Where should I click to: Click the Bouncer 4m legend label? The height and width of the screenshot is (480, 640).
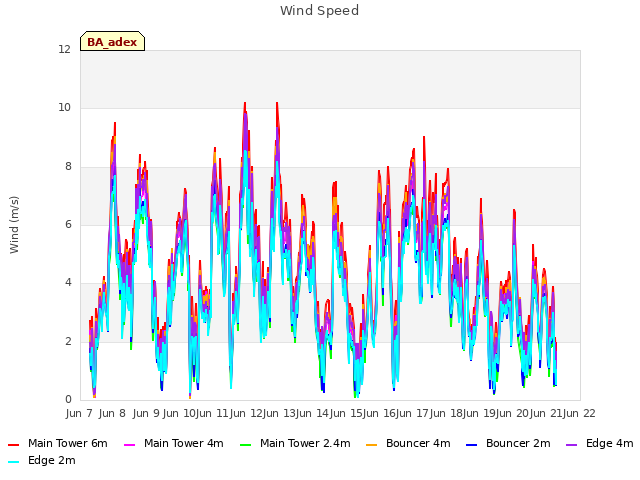point(418,443)
